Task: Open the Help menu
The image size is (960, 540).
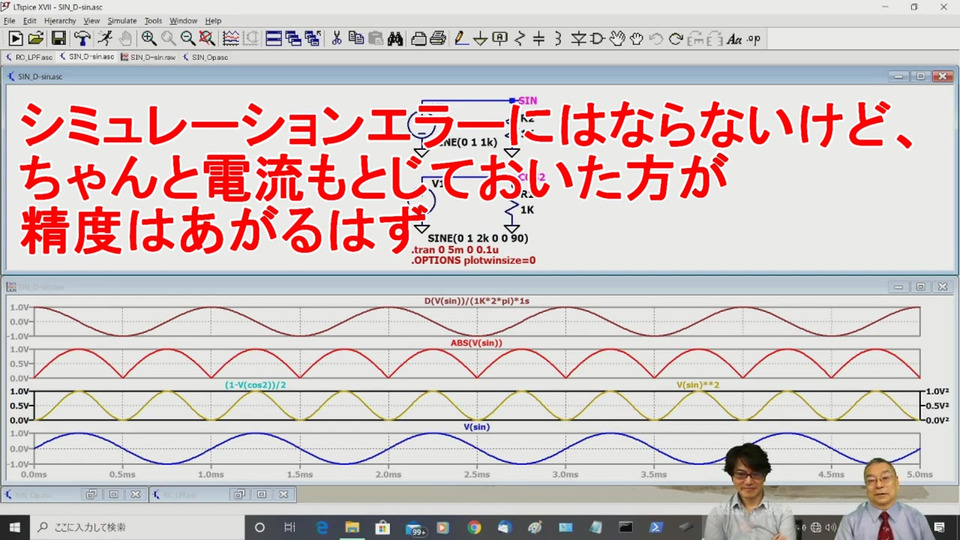Action: 213,21
